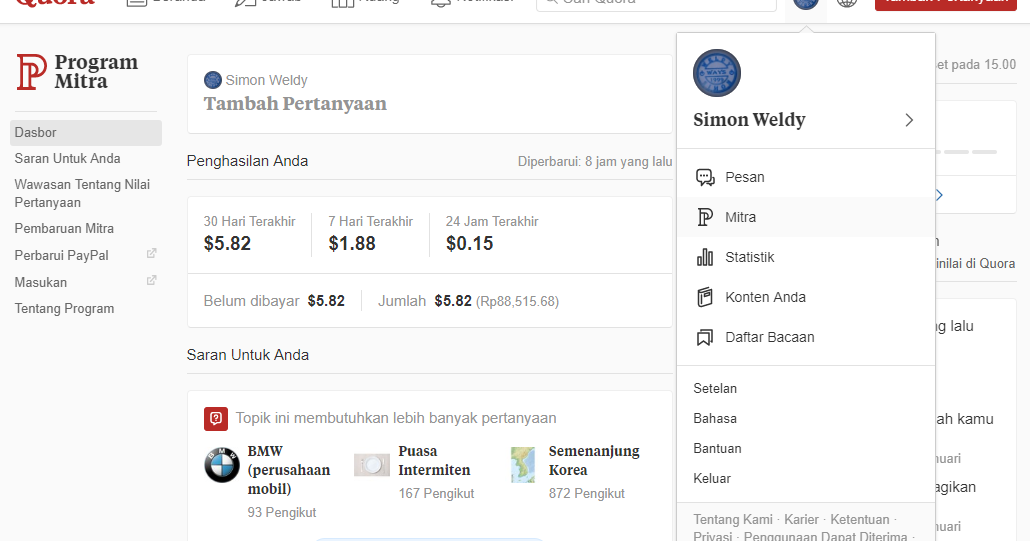This screenshot has width=1030, height=541.
Task: Click the small avatar beside Simon Weldy
Action: (x=213, y=80)
